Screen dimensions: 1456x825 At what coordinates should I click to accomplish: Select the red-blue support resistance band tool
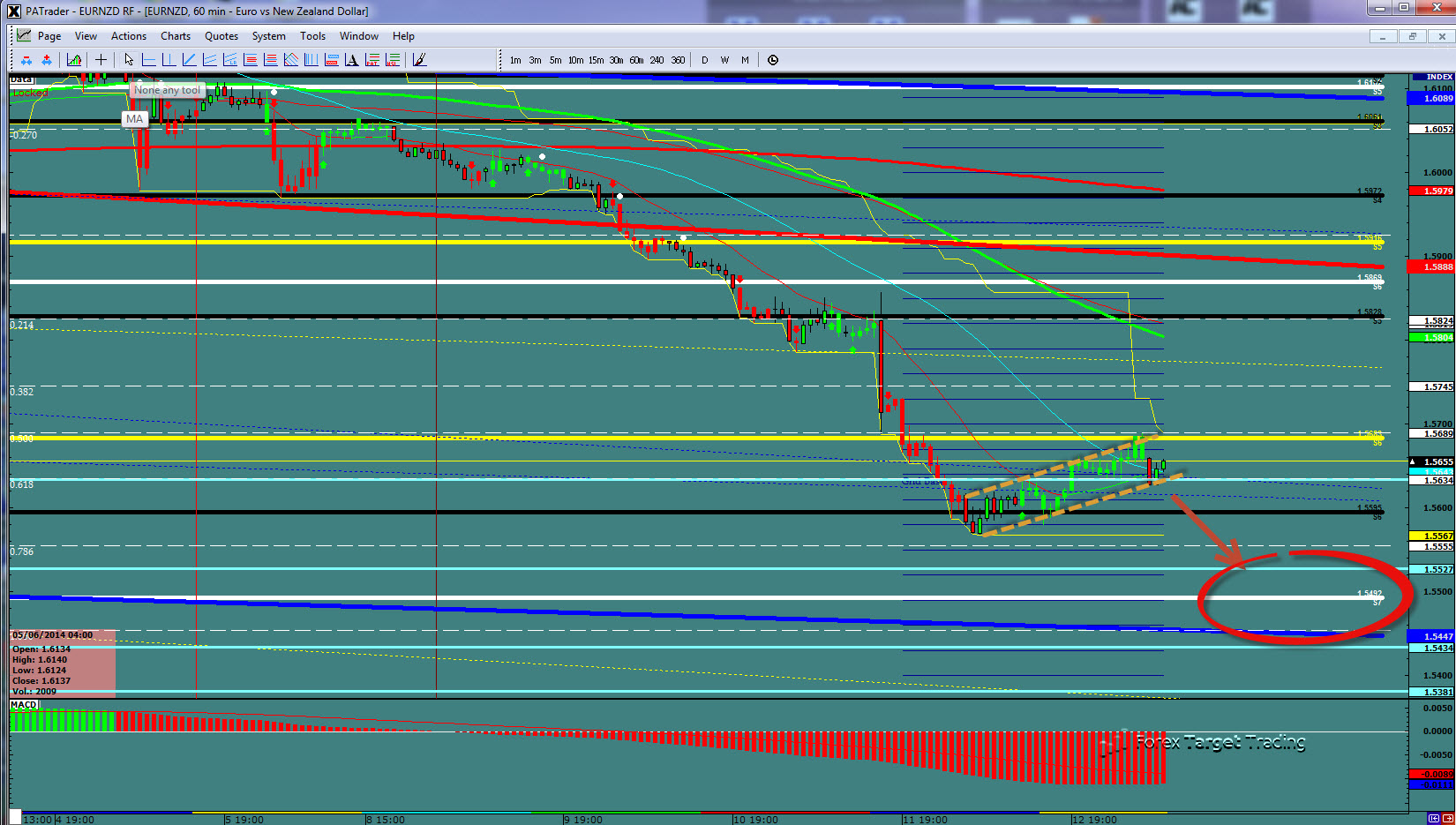coord(331,60)
